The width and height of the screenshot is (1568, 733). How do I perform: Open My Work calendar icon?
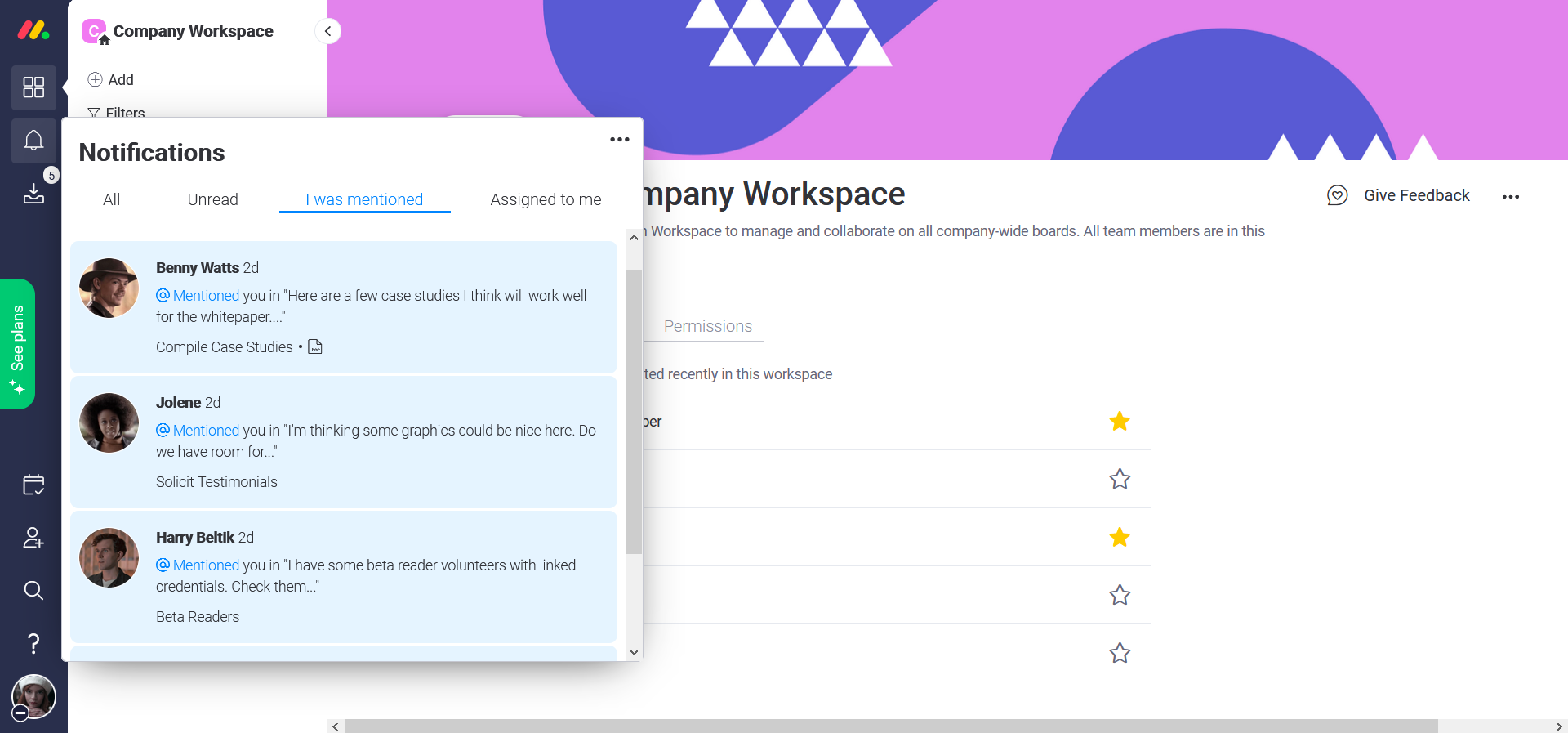tap(33, 485)
